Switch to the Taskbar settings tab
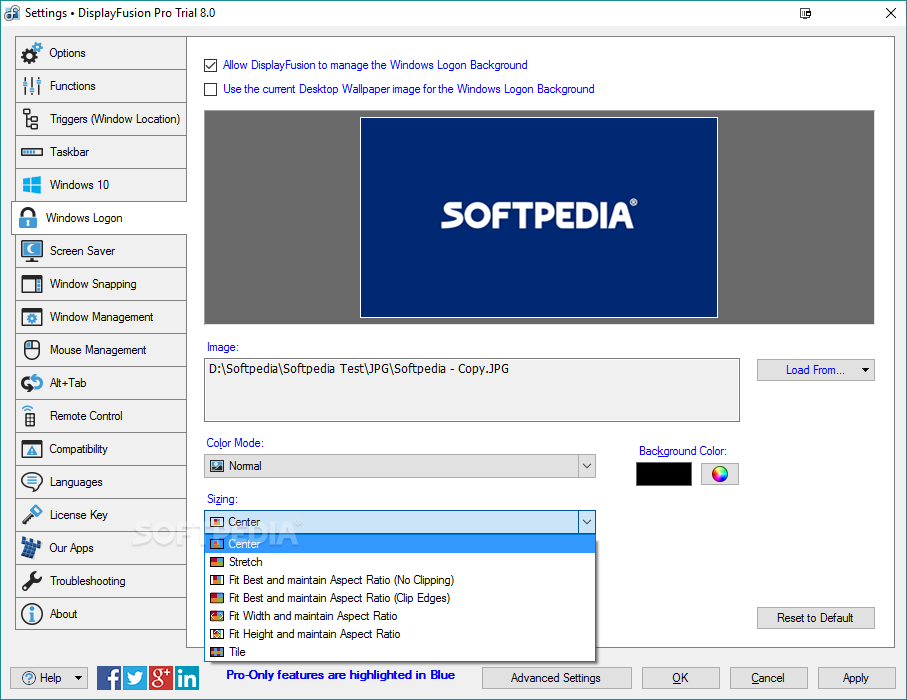This screenshot has height=700, width=907. 101,152
